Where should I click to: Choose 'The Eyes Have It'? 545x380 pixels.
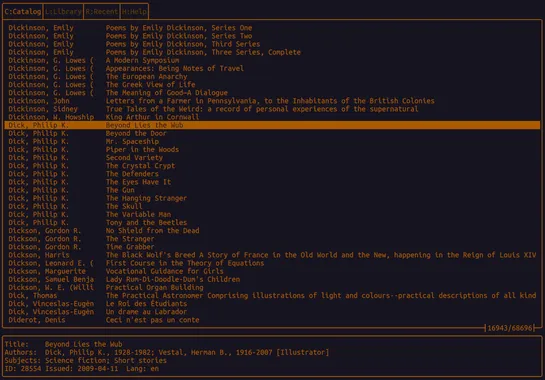point(272,182)
